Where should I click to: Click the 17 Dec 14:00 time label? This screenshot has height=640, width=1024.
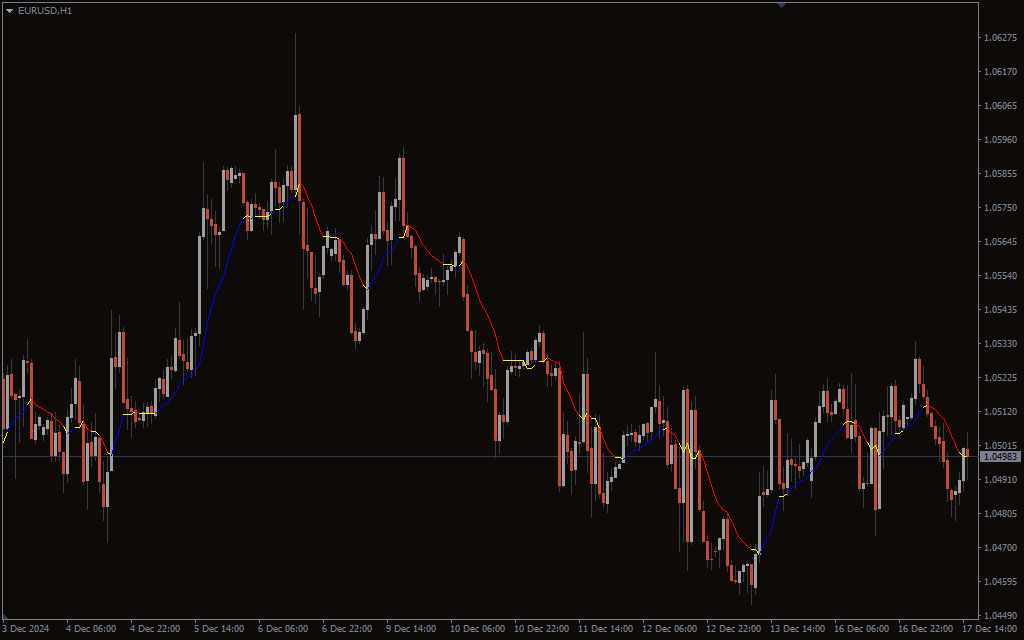click(x=992, y=629)
